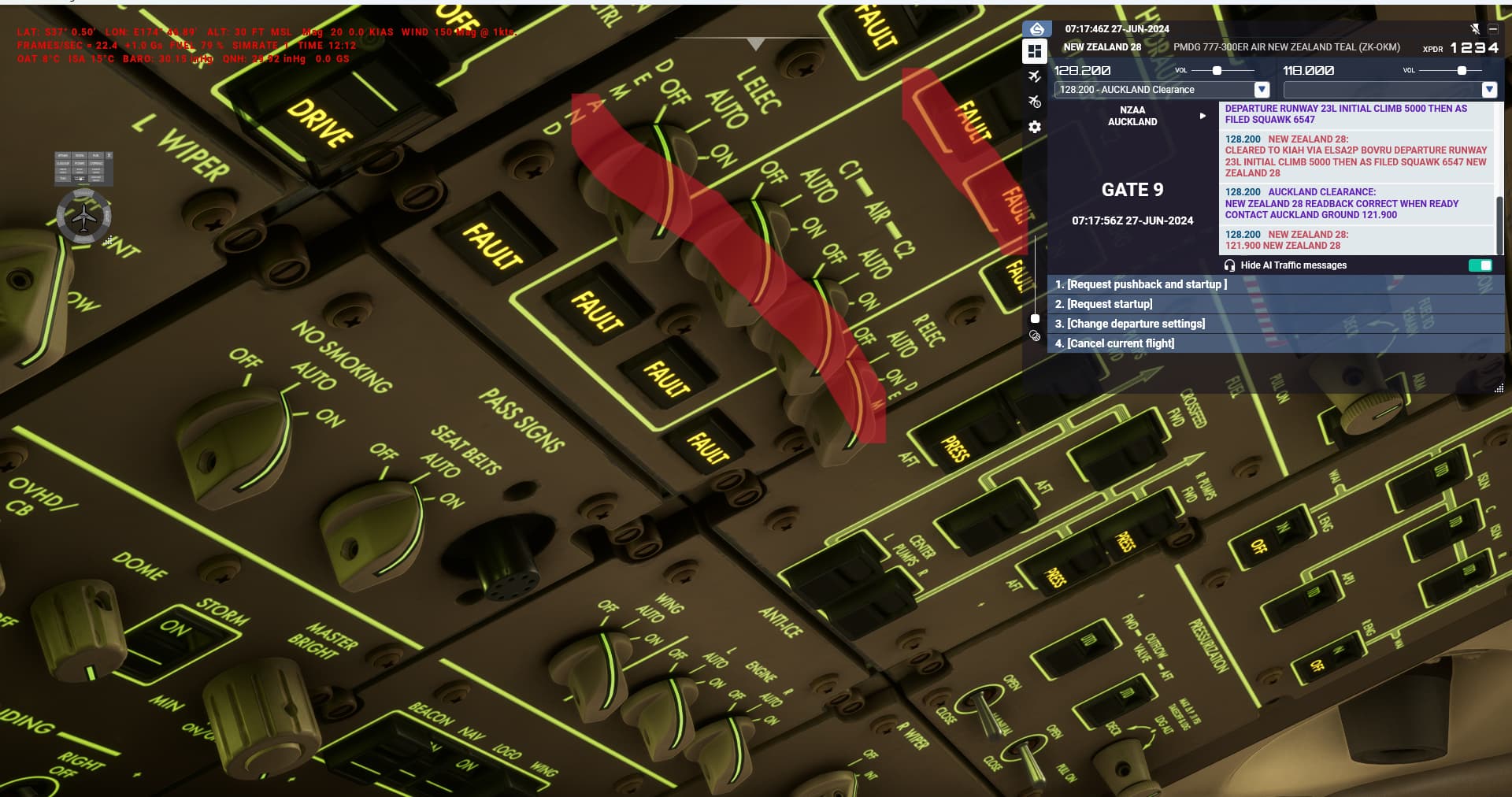Click the 07:17:56Z timestamp under GATE 9
The height and width of the screenshot is (797, 1512).
click(1132, 221)
